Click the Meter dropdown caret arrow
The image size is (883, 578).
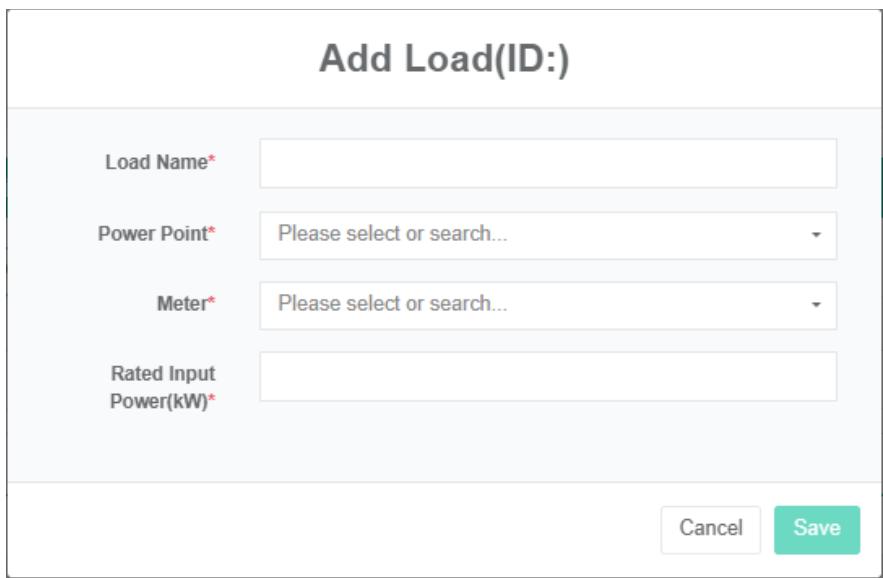[x=816, y=306]
